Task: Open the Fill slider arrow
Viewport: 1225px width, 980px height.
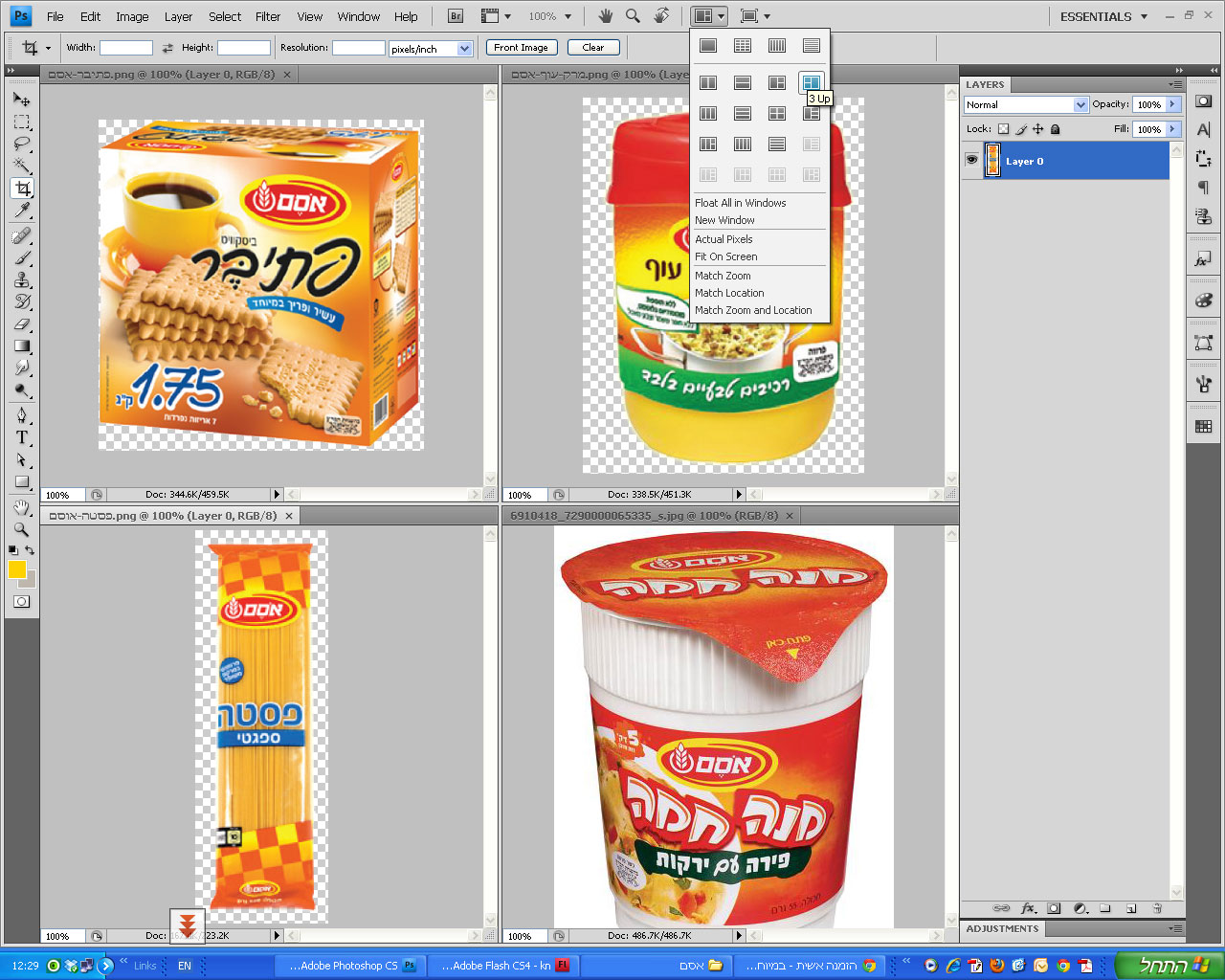Action: 1172,129
